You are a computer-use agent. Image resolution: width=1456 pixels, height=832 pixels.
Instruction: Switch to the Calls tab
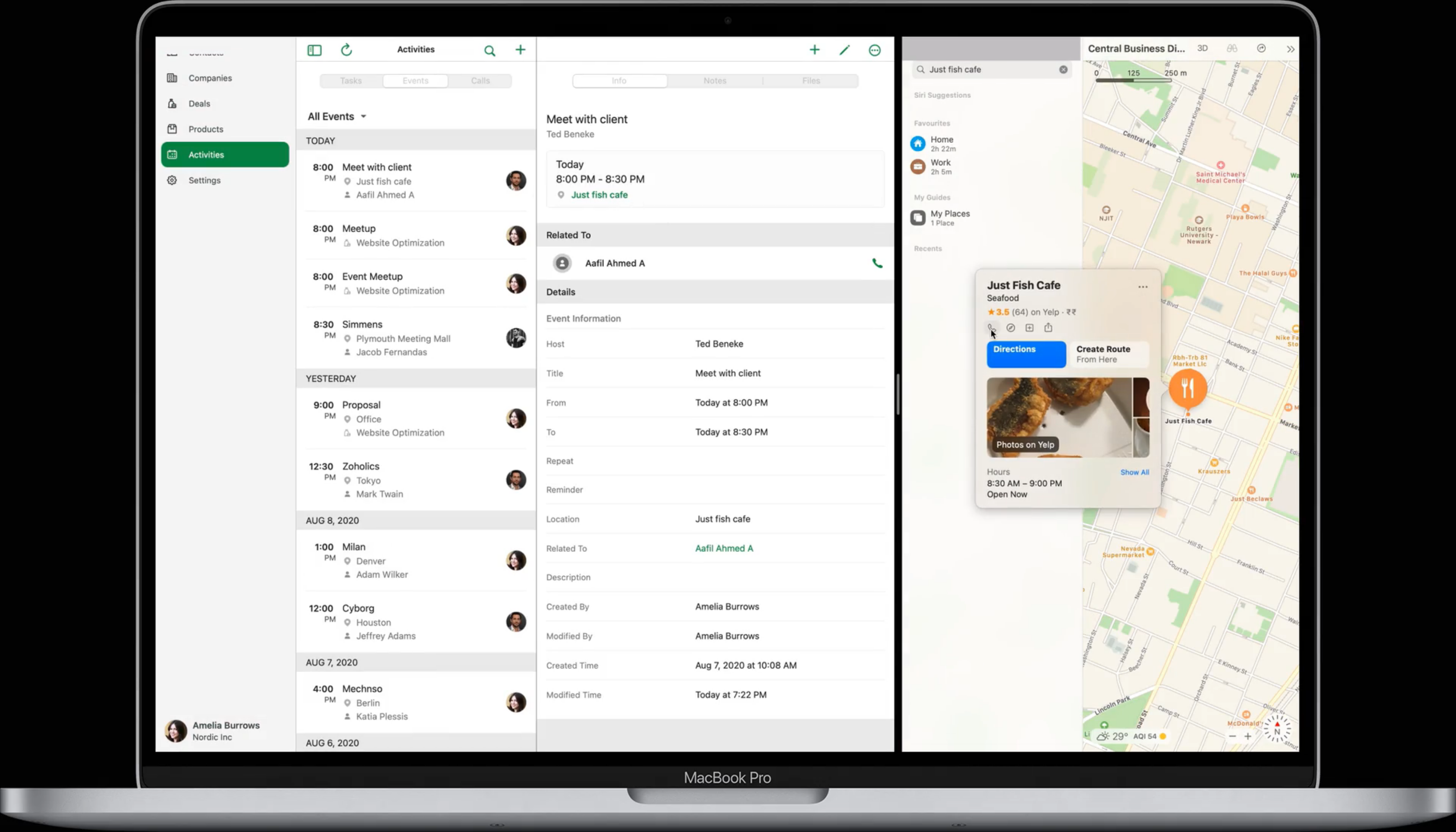click(x=480, y=80)
